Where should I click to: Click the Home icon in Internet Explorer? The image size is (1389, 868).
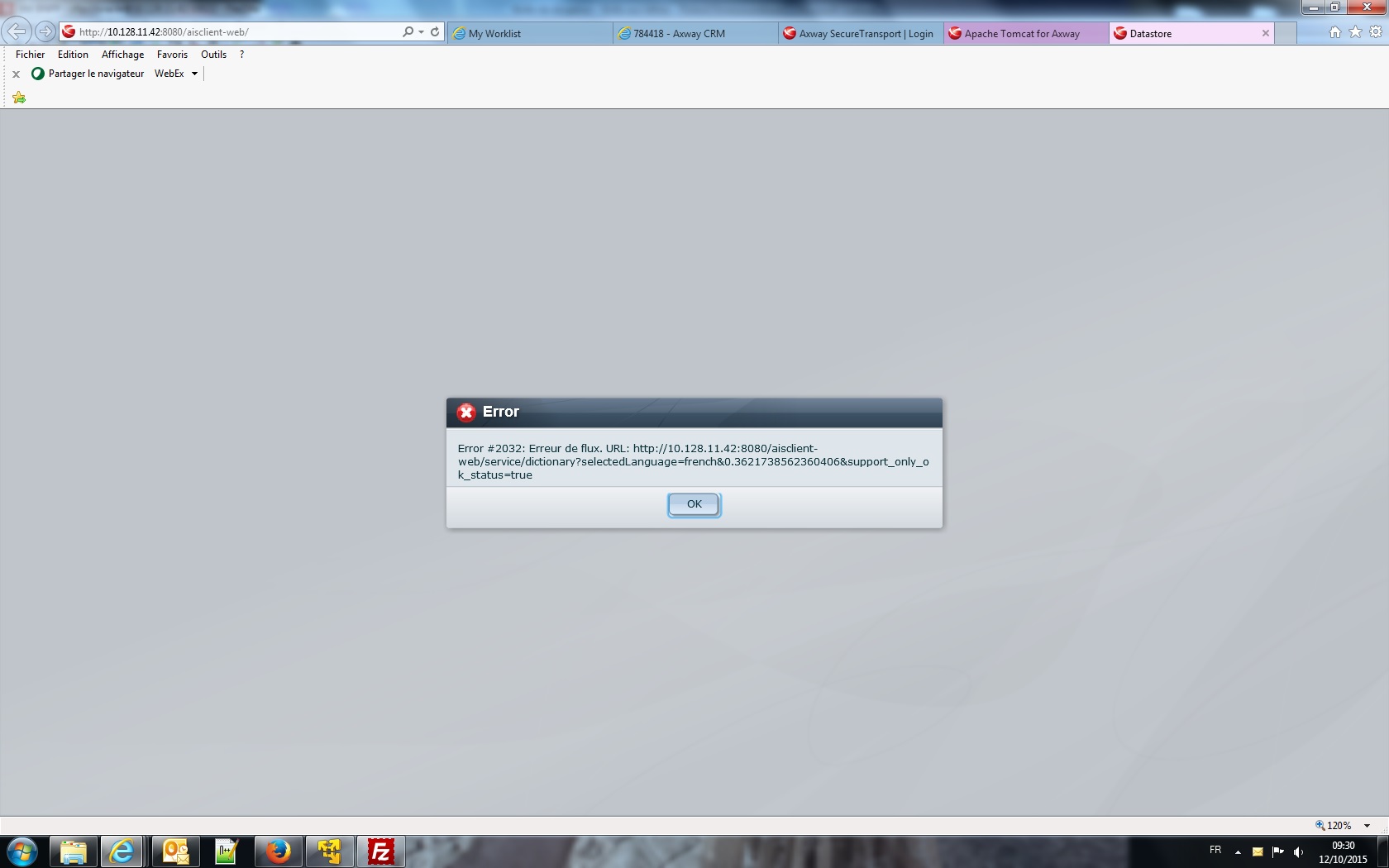[1334, 32]
